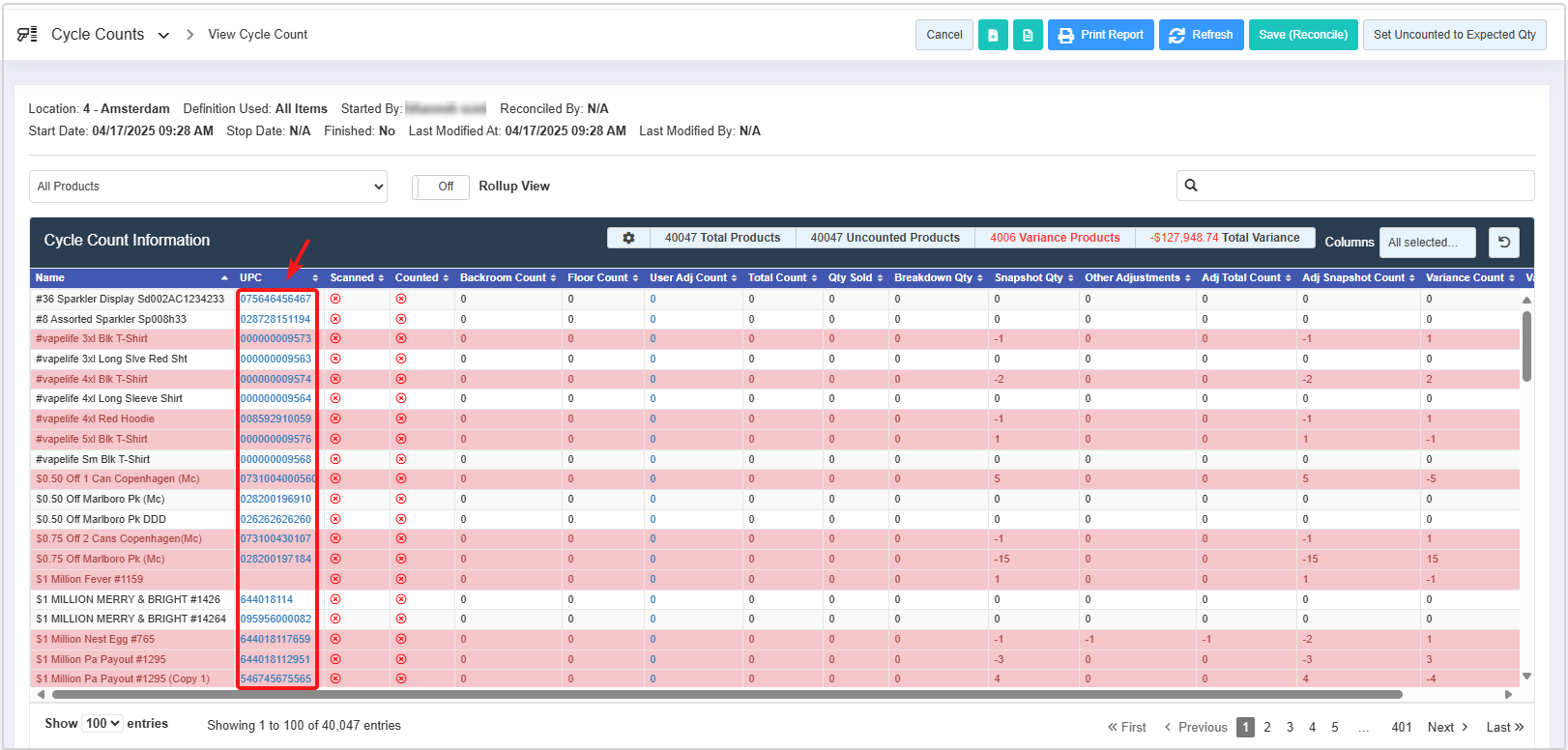The width and height of the screenshot is (1568, 750).
Task: Open the Columns All selected dropdown
Action: 1428,243
